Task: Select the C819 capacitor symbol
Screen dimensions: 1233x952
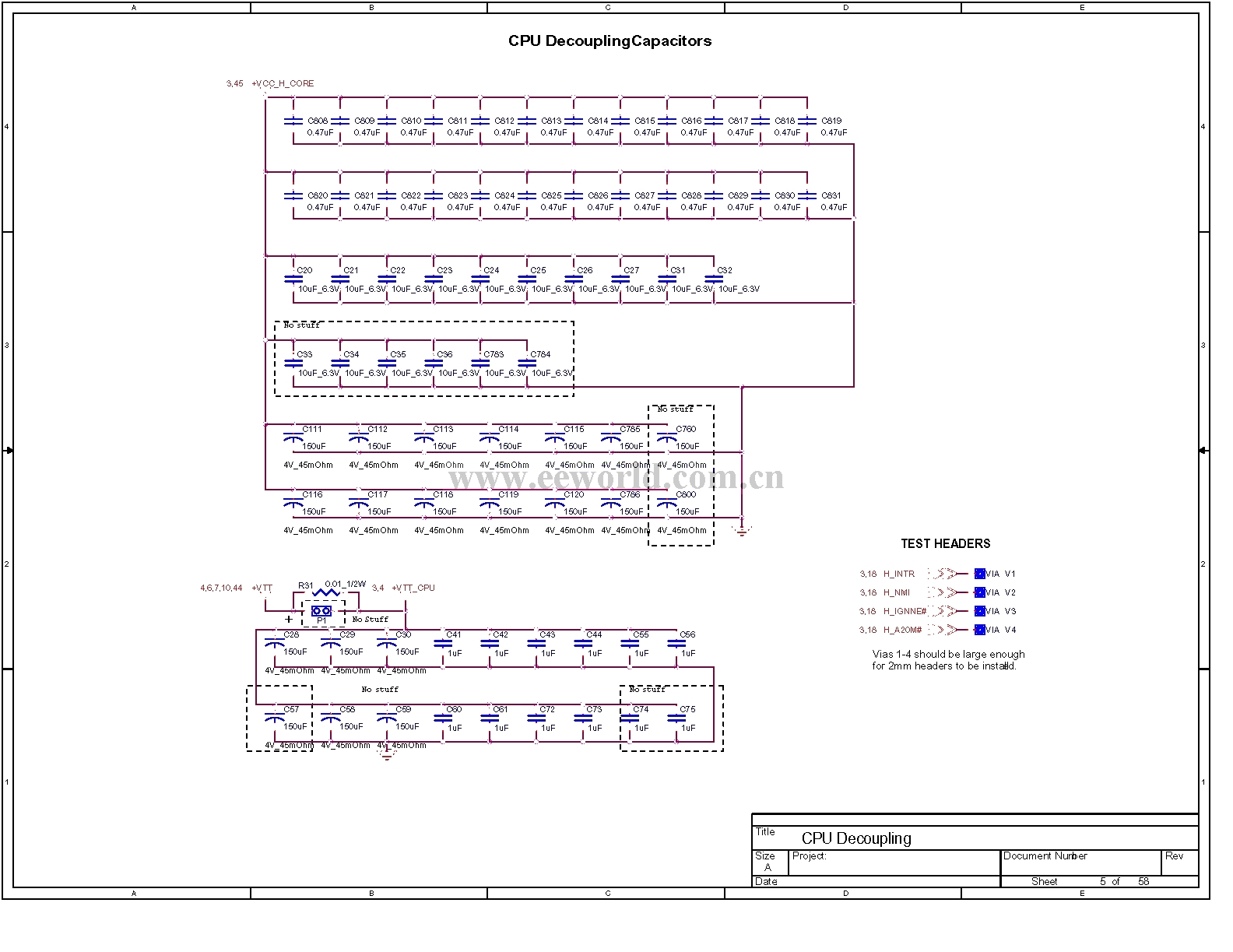Action: point(807,121)
